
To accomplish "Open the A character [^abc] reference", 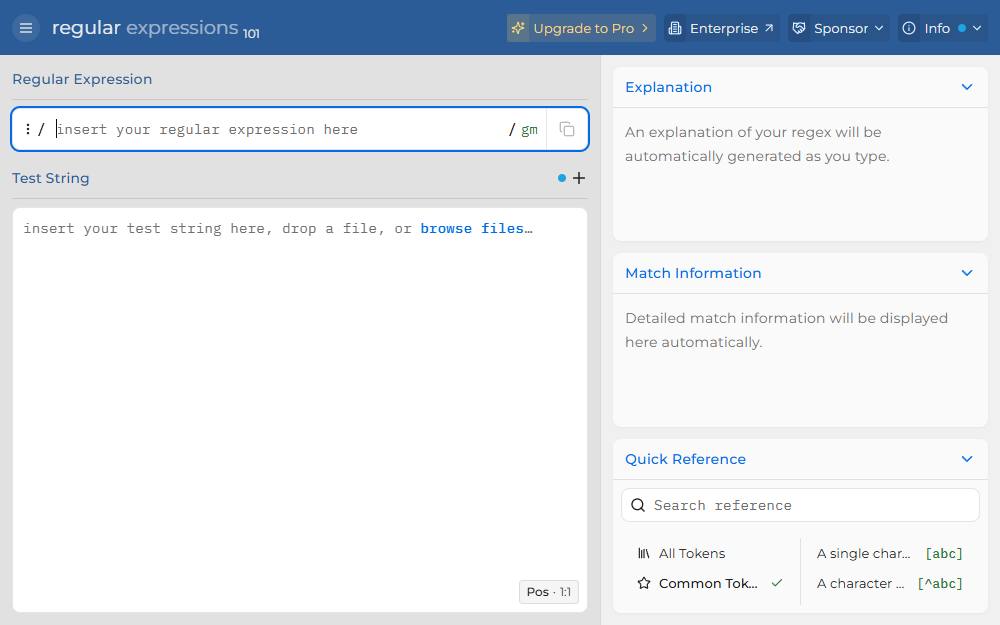I will pos(889,584).
